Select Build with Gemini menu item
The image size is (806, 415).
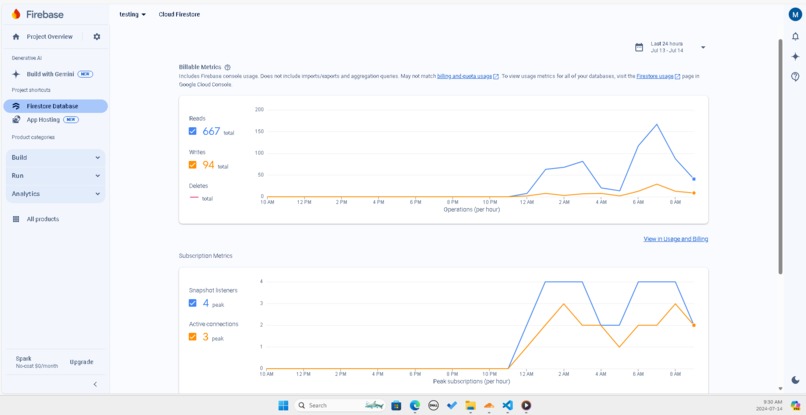(x=55, y=74)
